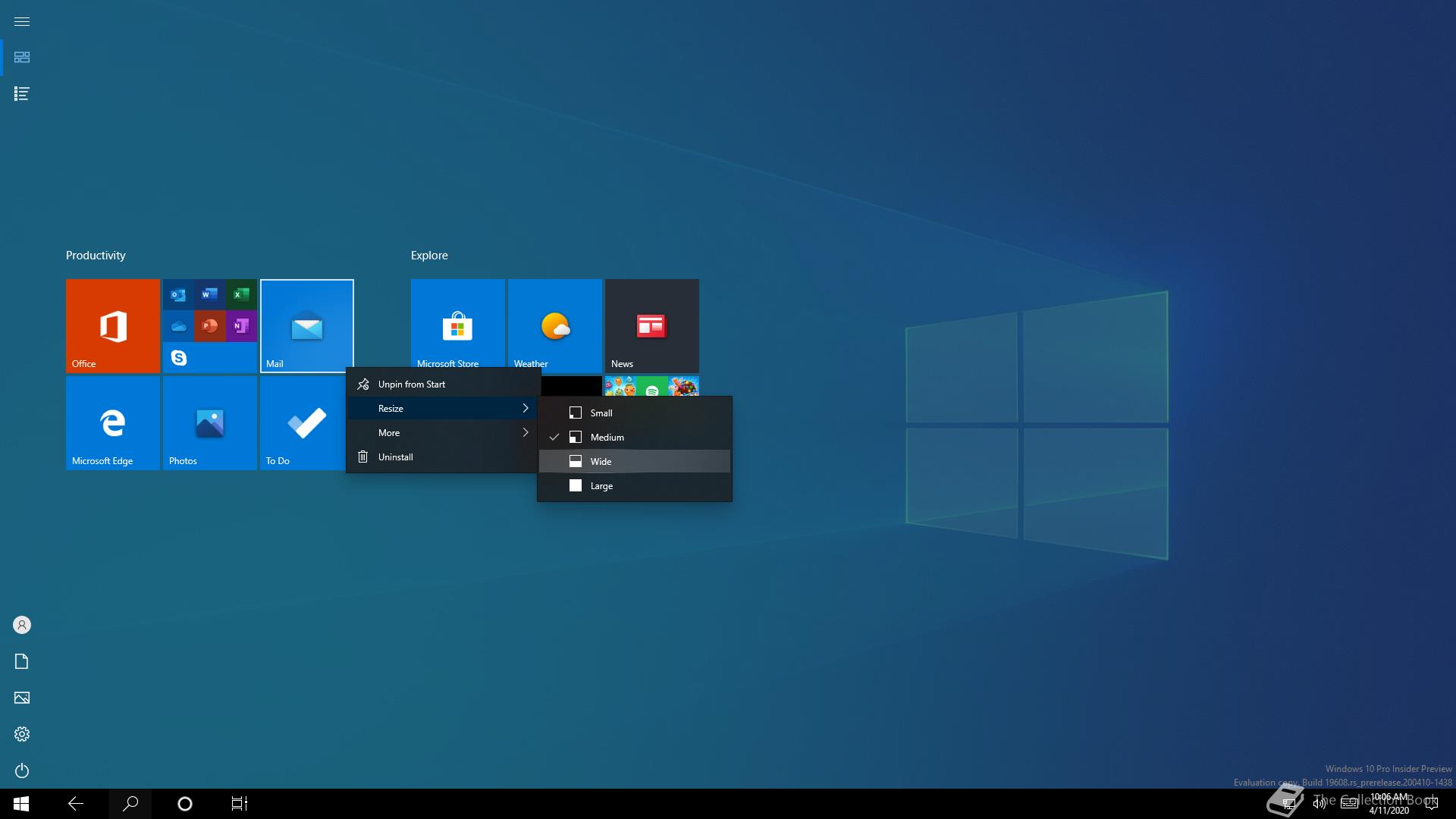Open Cortana from the taskbar
The height and width of the screenshot is (819, 1456).
coord(185,804)
